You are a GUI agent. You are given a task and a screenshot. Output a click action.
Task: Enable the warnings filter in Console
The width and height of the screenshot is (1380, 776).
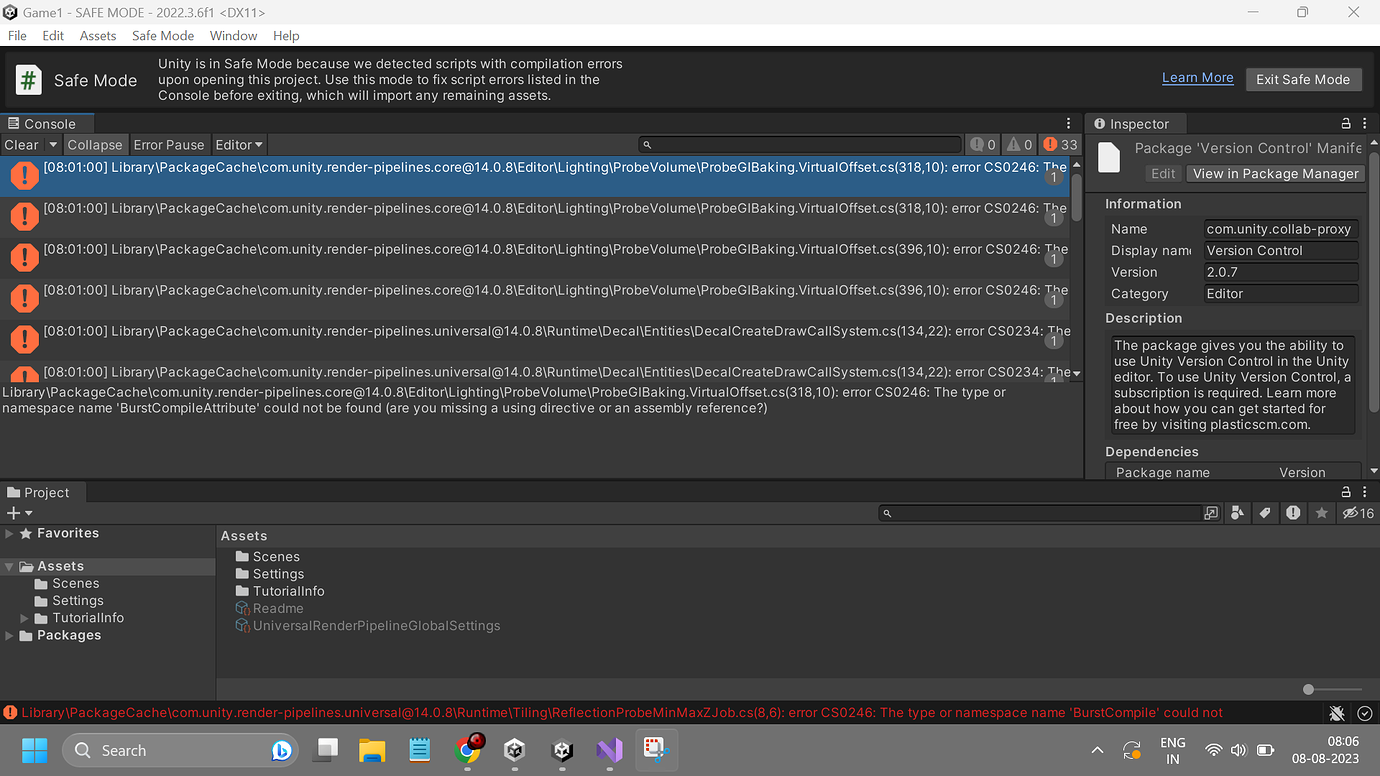pos(1020,144)
